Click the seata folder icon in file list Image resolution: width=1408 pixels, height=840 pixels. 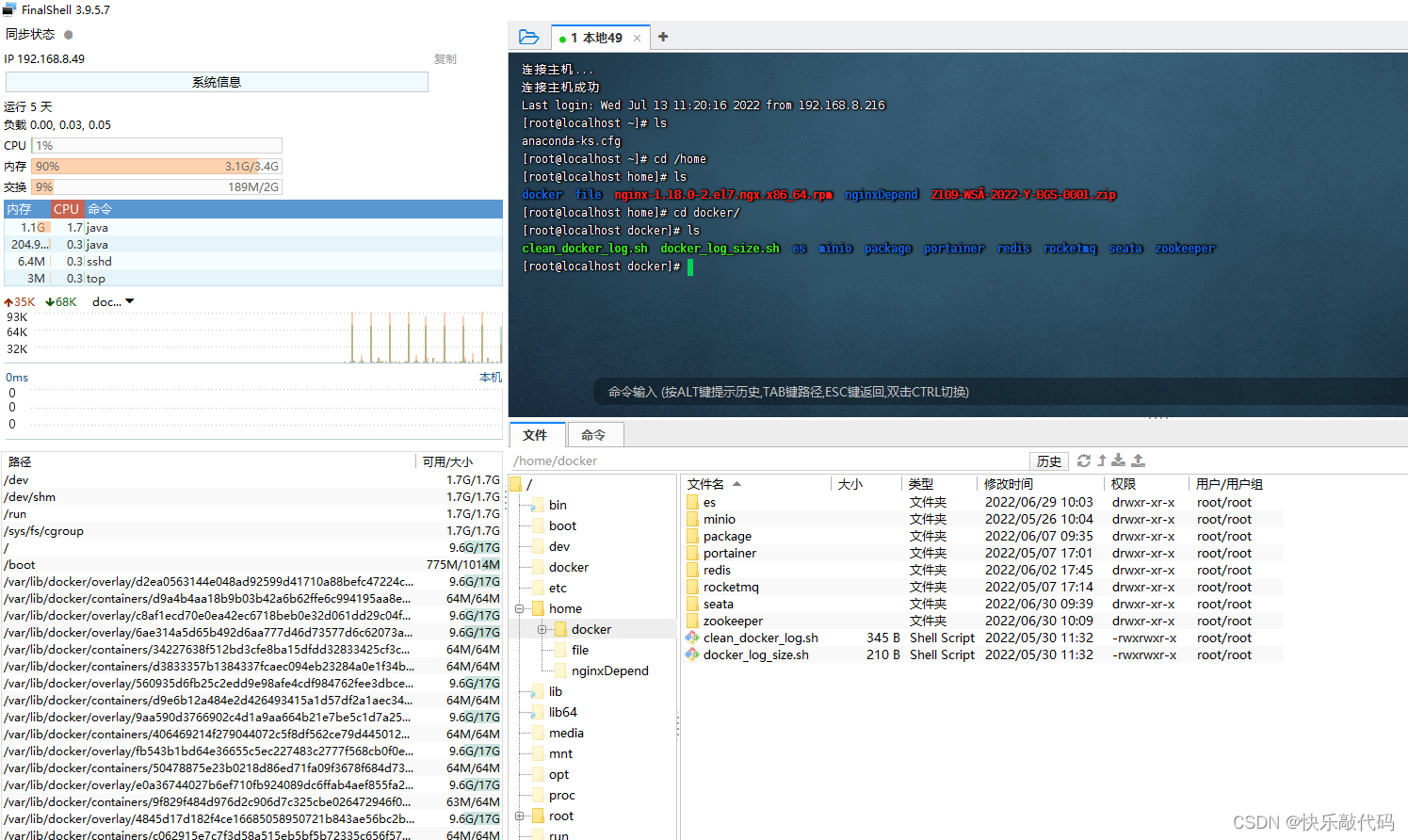point(693,604)
